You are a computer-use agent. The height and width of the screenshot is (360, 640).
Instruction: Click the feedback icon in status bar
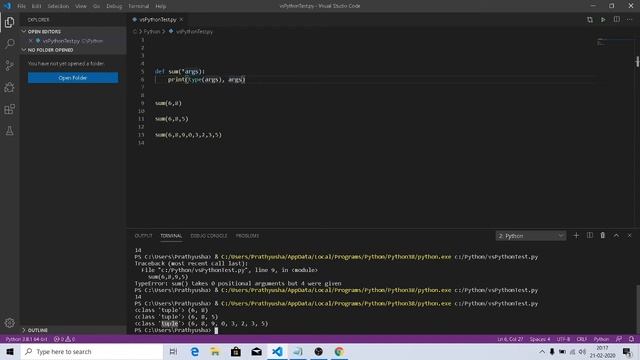(x=619, y=339)
